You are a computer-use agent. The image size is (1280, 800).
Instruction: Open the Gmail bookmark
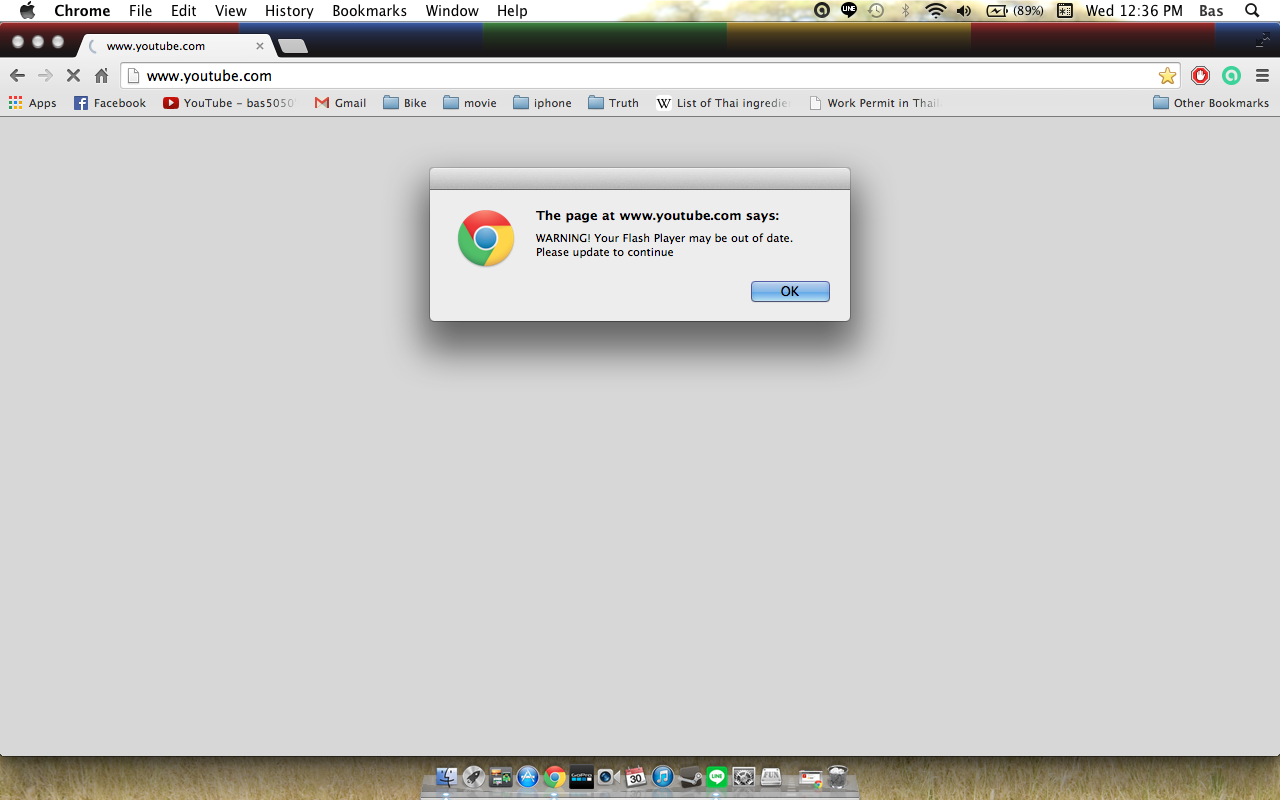tap(340, 103)
